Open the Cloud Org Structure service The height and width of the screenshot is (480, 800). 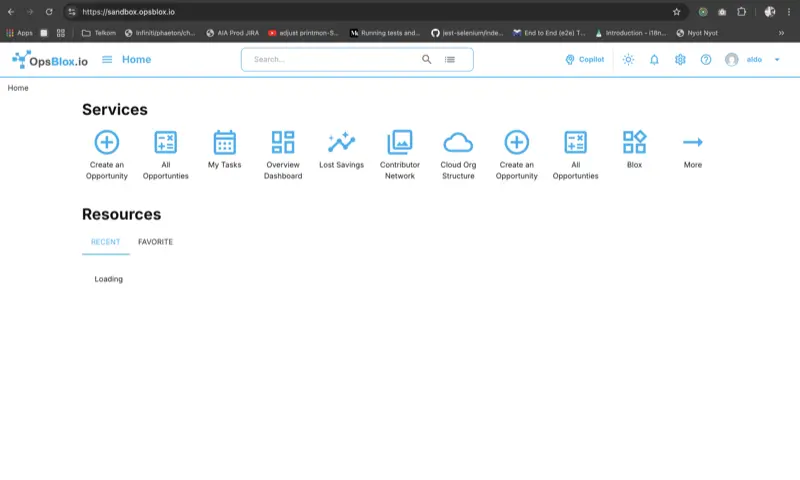pos(458,155)
